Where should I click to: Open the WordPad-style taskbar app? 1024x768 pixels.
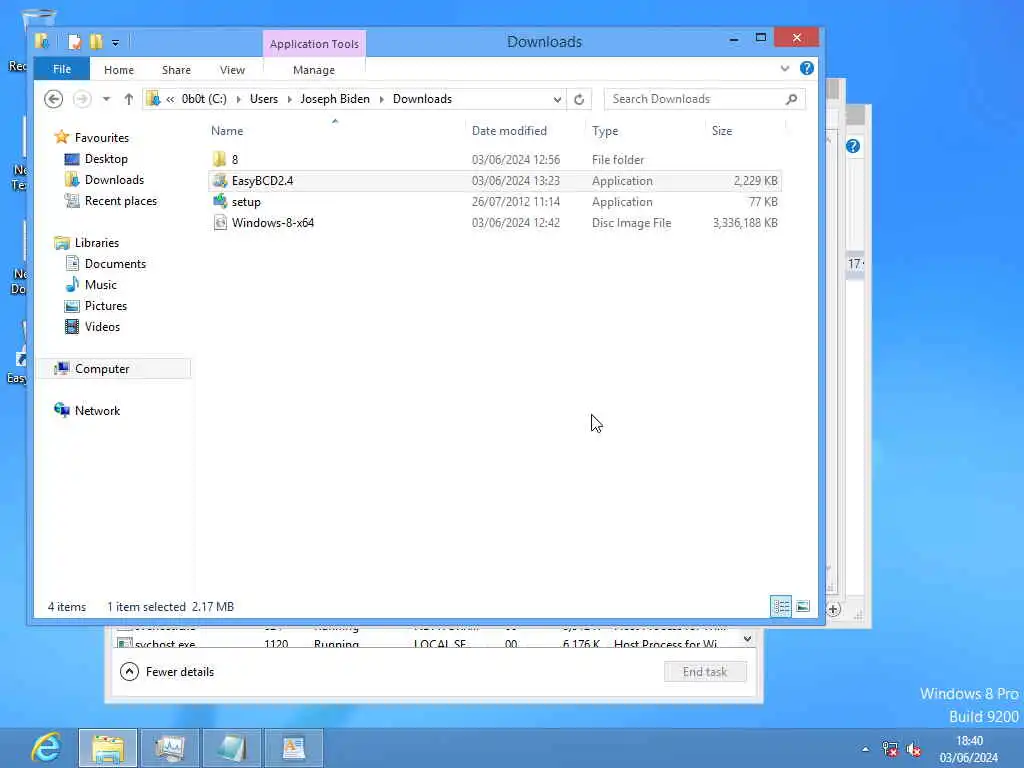[293, 748]
